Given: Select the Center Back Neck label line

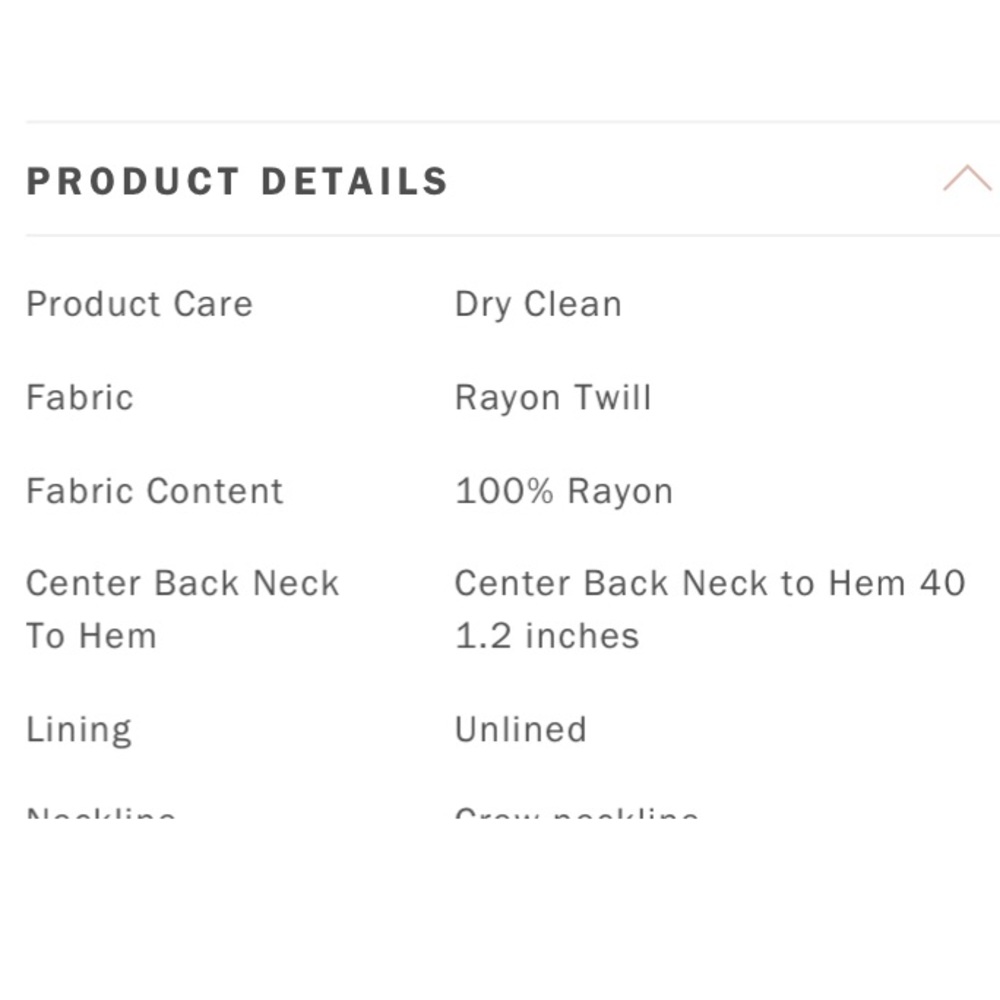Looking at the screenshot, I should click(x=182, y=583).
